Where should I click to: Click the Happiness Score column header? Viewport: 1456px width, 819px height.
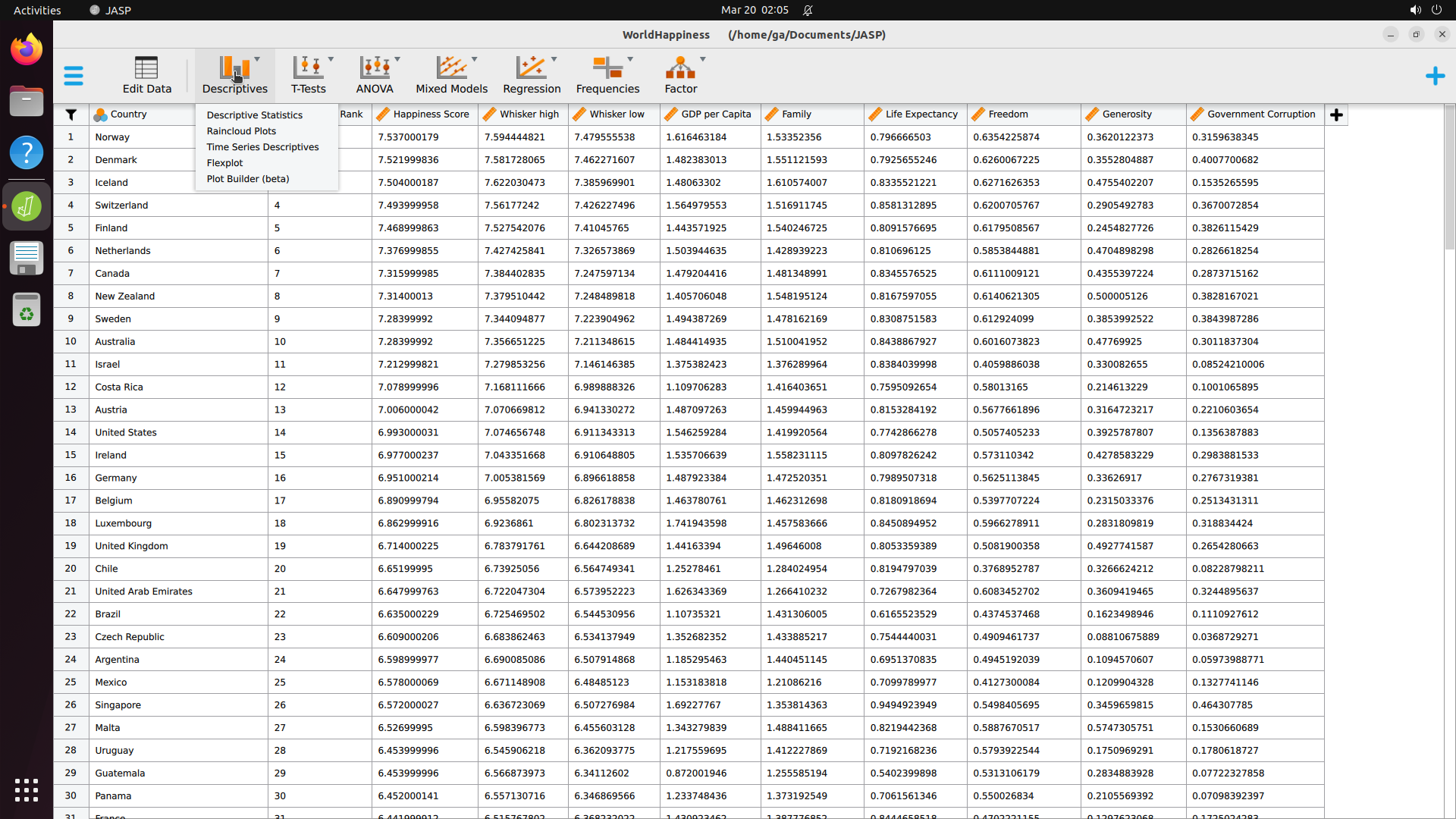coord(431,115)
